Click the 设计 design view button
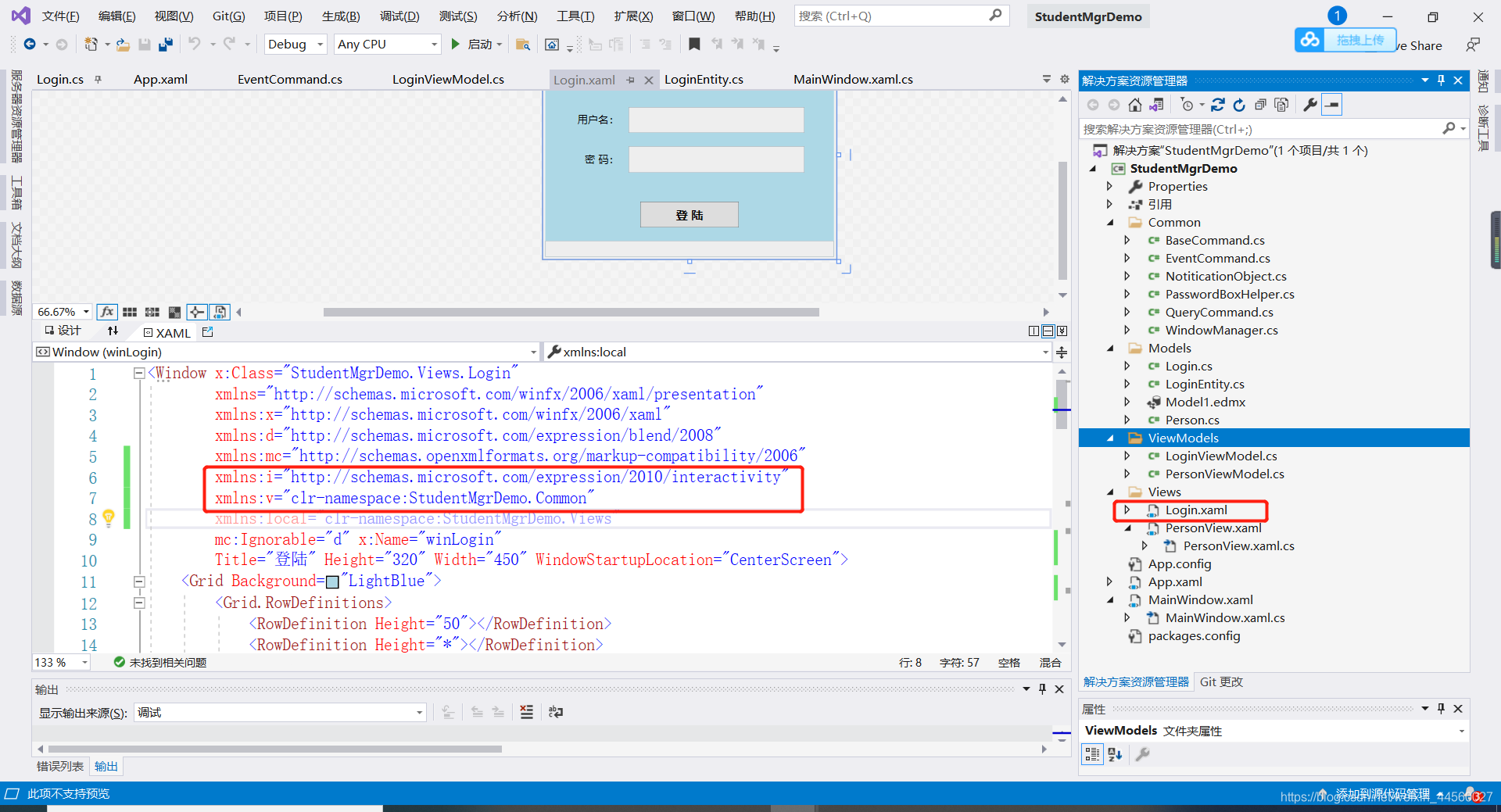This screenshot has height=812, width=1501. pyautogui.click(x=63, y=331)
